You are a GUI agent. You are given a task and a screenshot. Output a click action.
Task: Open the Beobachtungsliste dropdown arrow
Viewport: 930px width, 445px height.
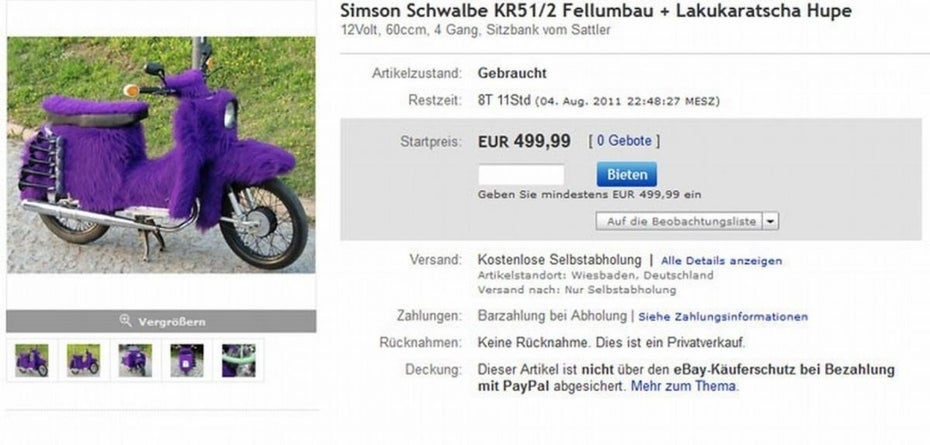(770, 221)
